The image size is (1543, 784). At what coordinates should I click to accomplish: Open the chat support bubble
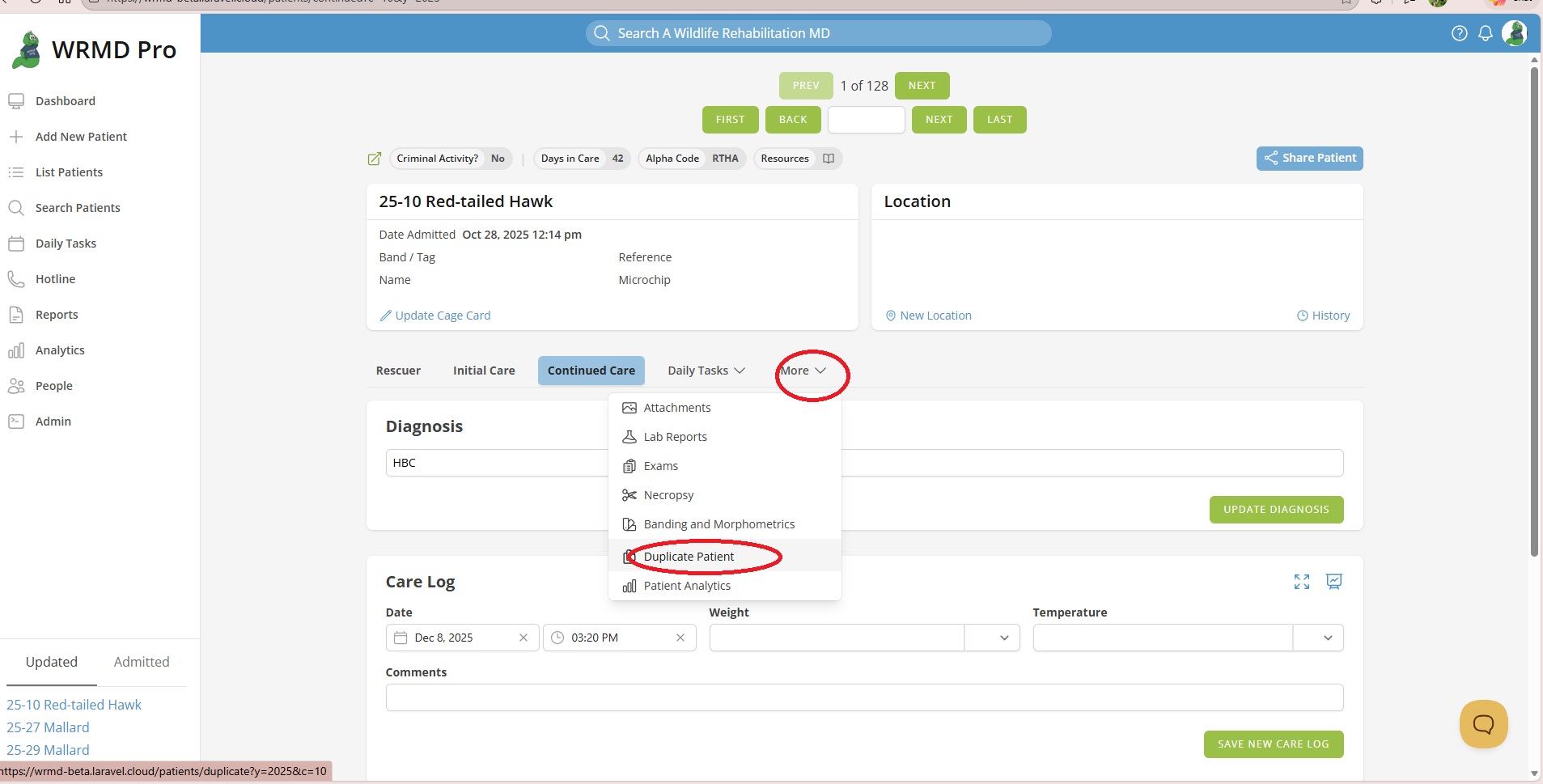tap(1483, 724)
